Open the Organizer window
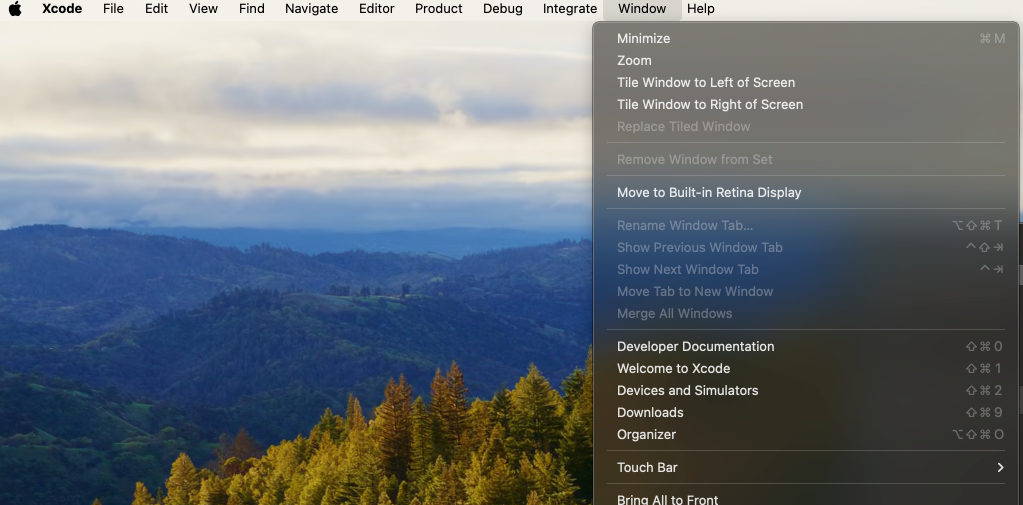Image resolution: width=1023 pixels, height=505 pixels. tap(646, 435)
